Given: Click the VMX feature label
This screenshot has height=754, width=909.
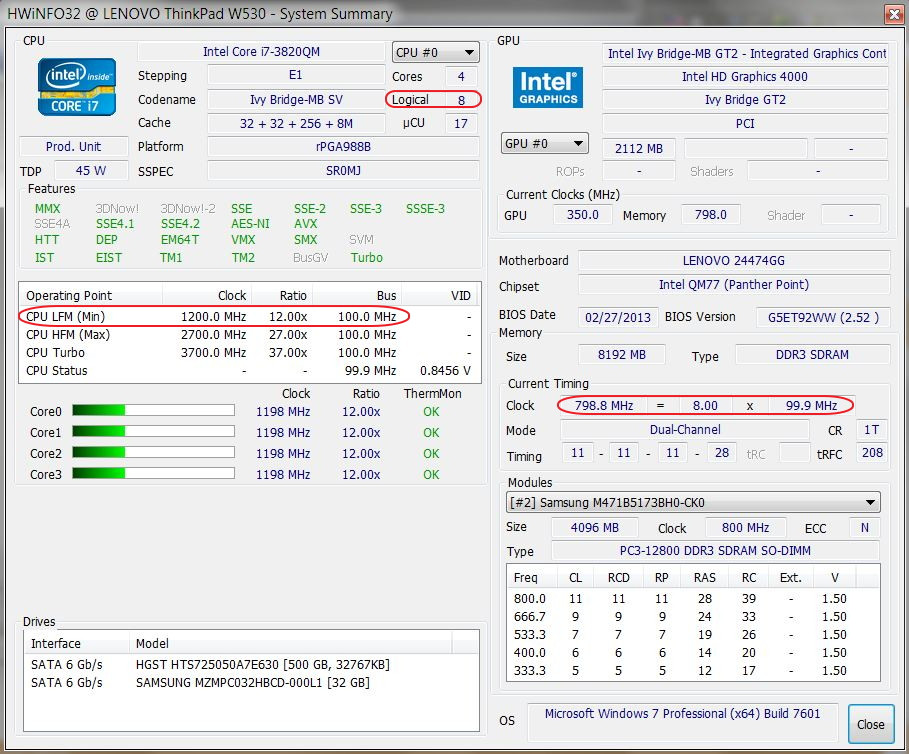Looking at the screenshot, I should click(x=243, y=239).
